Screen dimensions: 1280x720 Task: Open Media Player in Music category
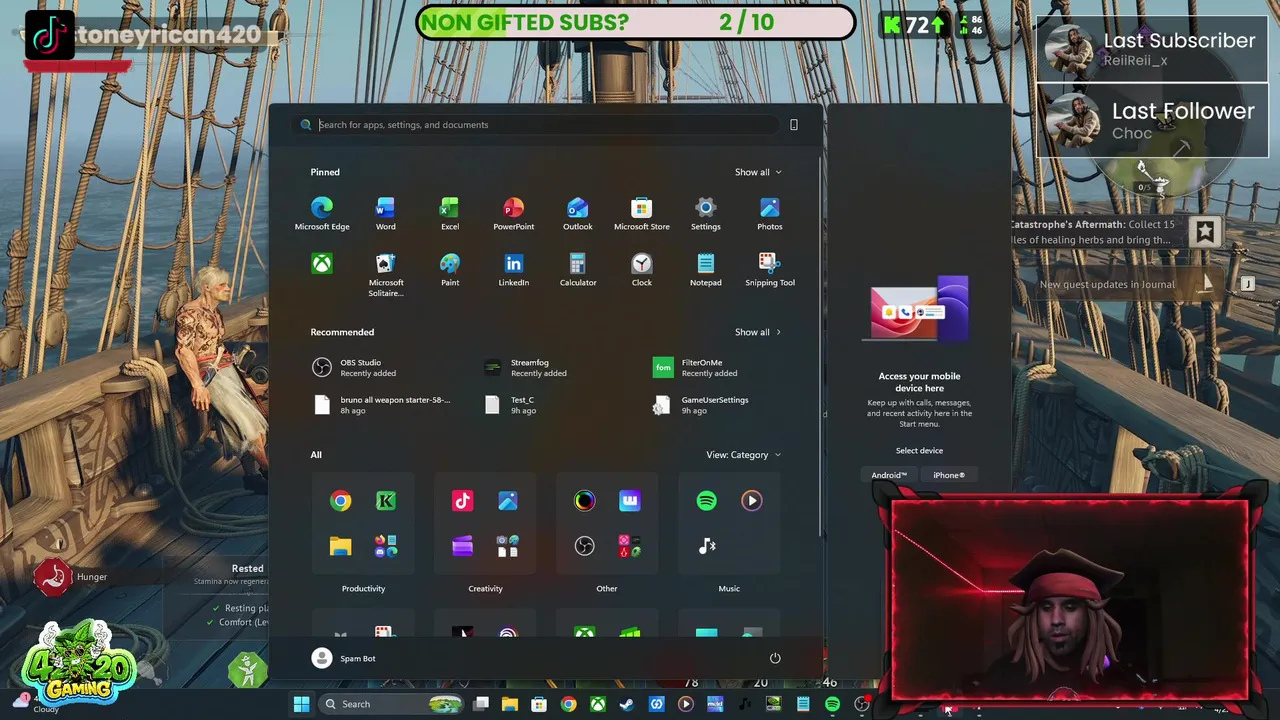751,501
